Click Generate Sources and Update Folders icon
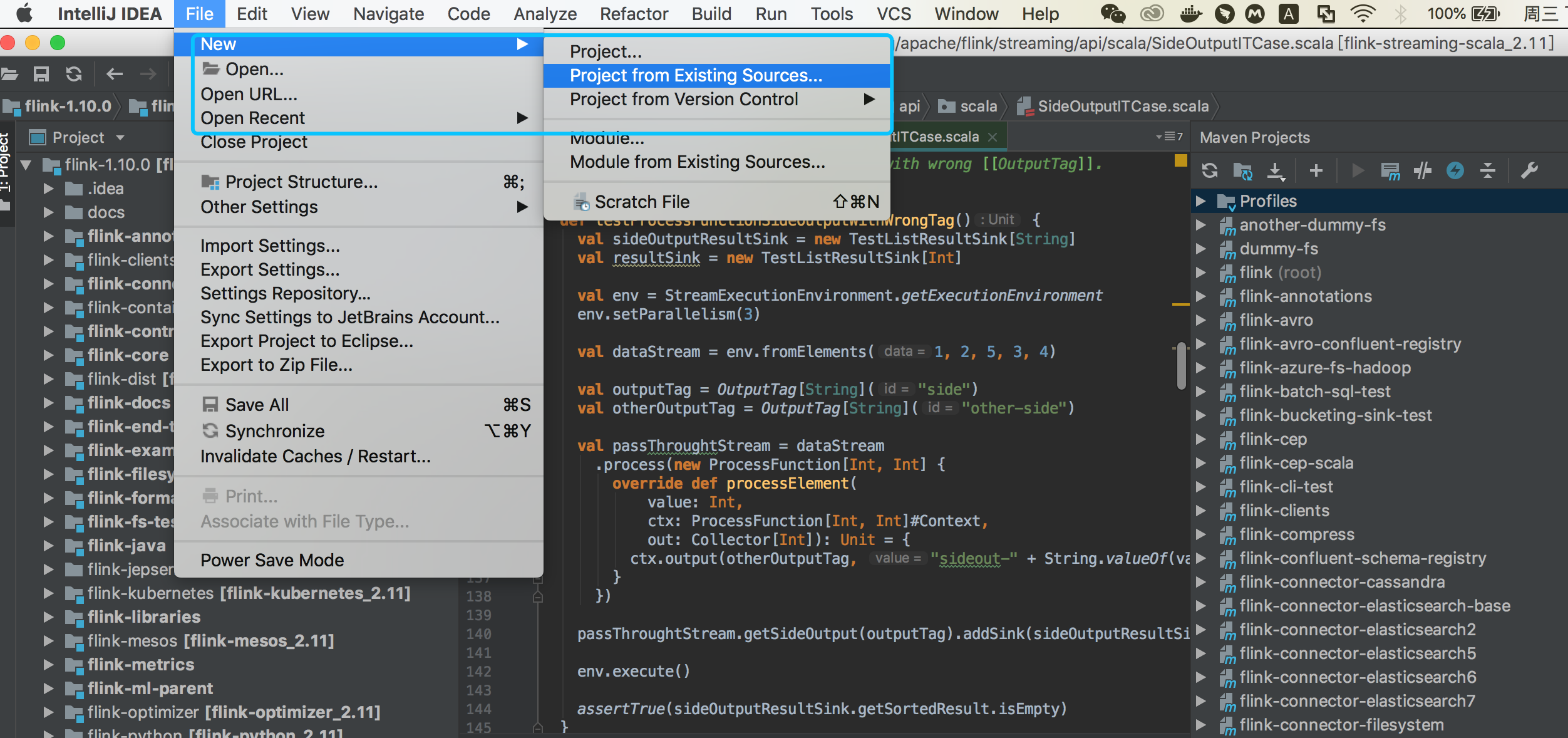This screenshot has width=1568, height=738. pos(1242,170)
